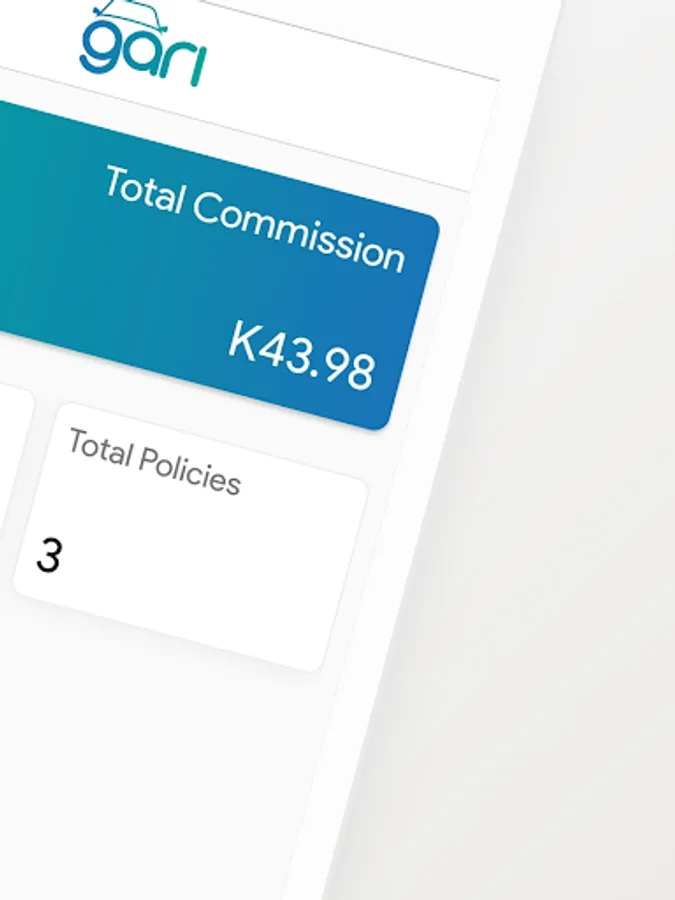Open the Total Policies card
Image resolution: width=675 pixels, height=900 pixels.
pyautogui.click(x=190, y=540)
